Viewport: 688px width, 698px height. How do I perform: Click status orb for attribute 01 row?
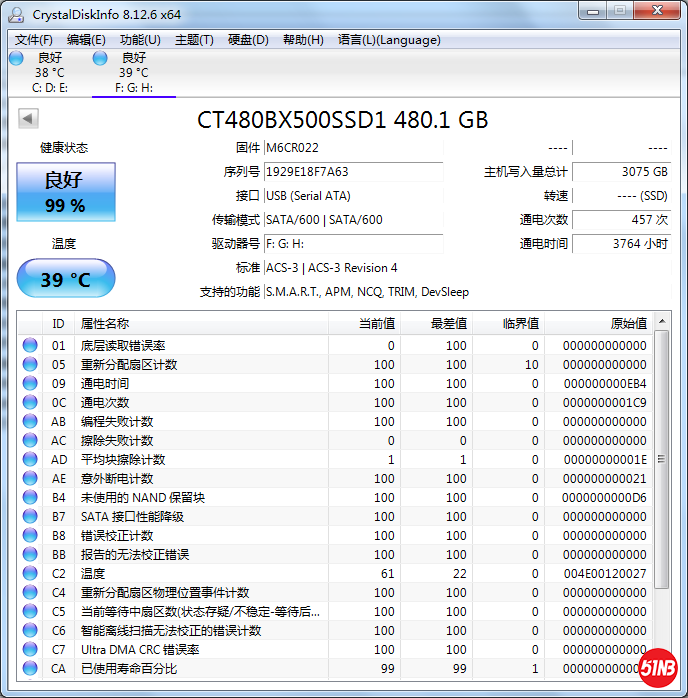coord(31,346)
